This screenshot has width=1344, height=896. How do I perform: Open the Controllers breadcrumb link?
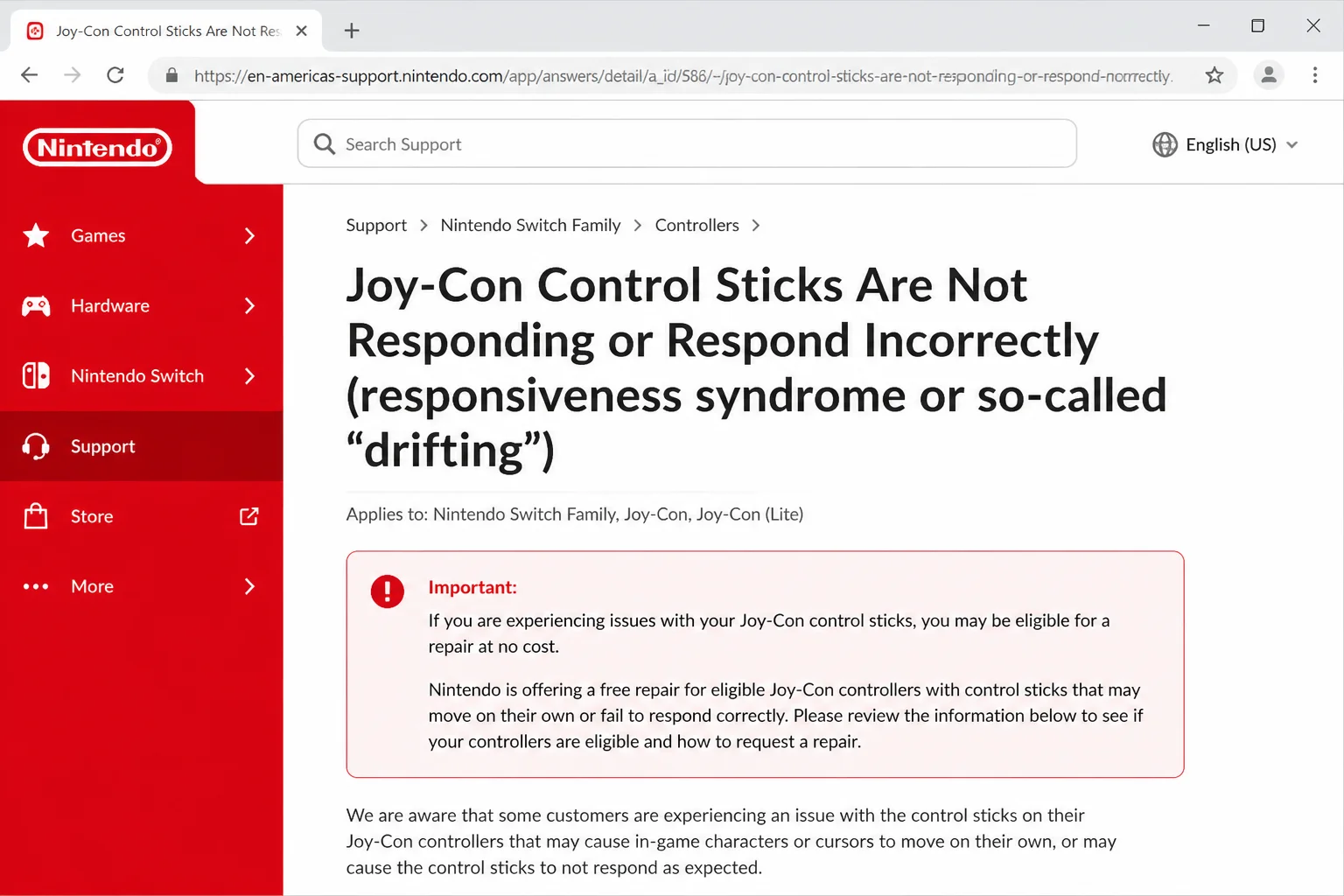[x=696, y=225]
